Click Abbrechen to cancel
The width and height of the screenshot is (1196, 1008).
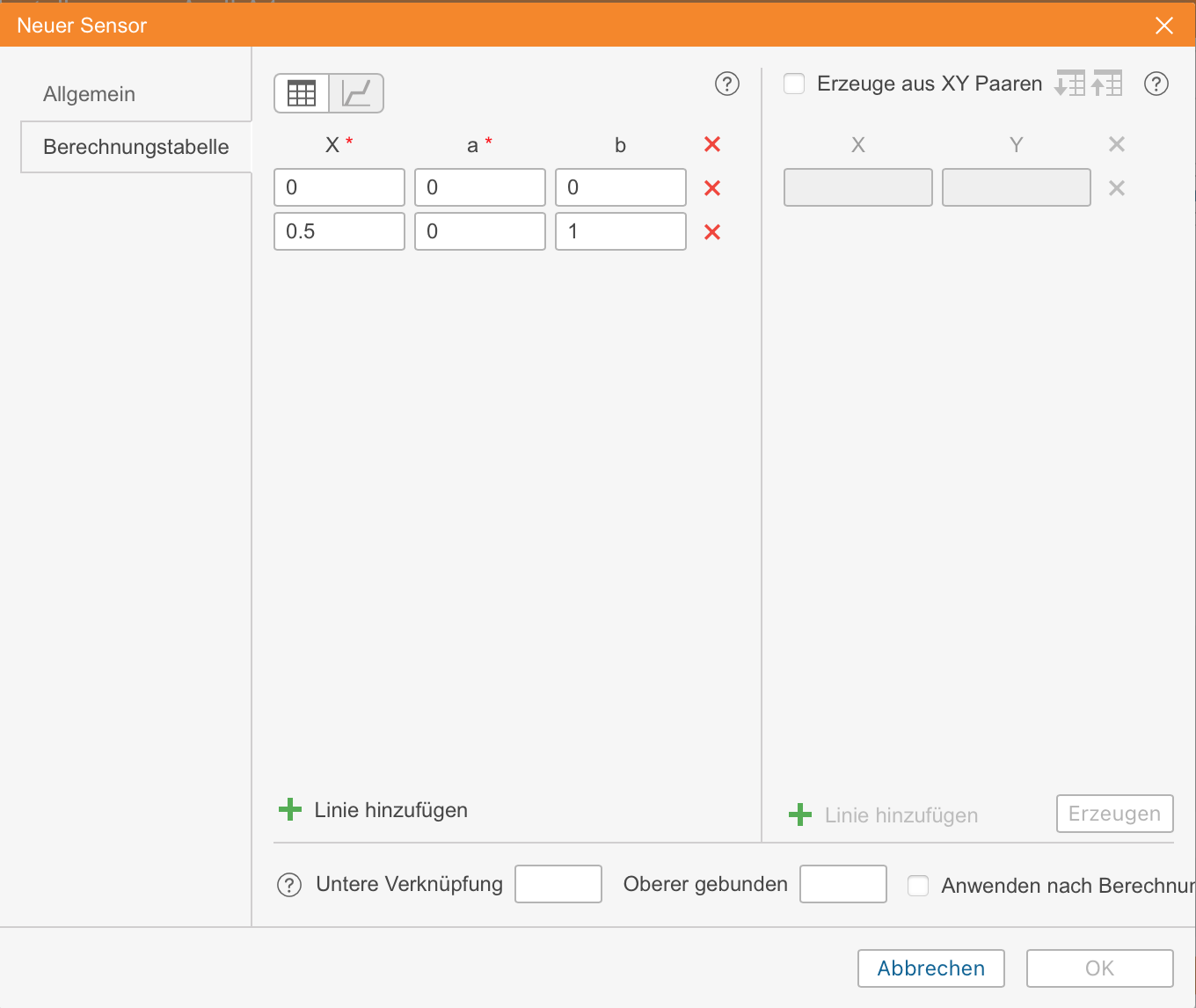click(x=930, y=968)
